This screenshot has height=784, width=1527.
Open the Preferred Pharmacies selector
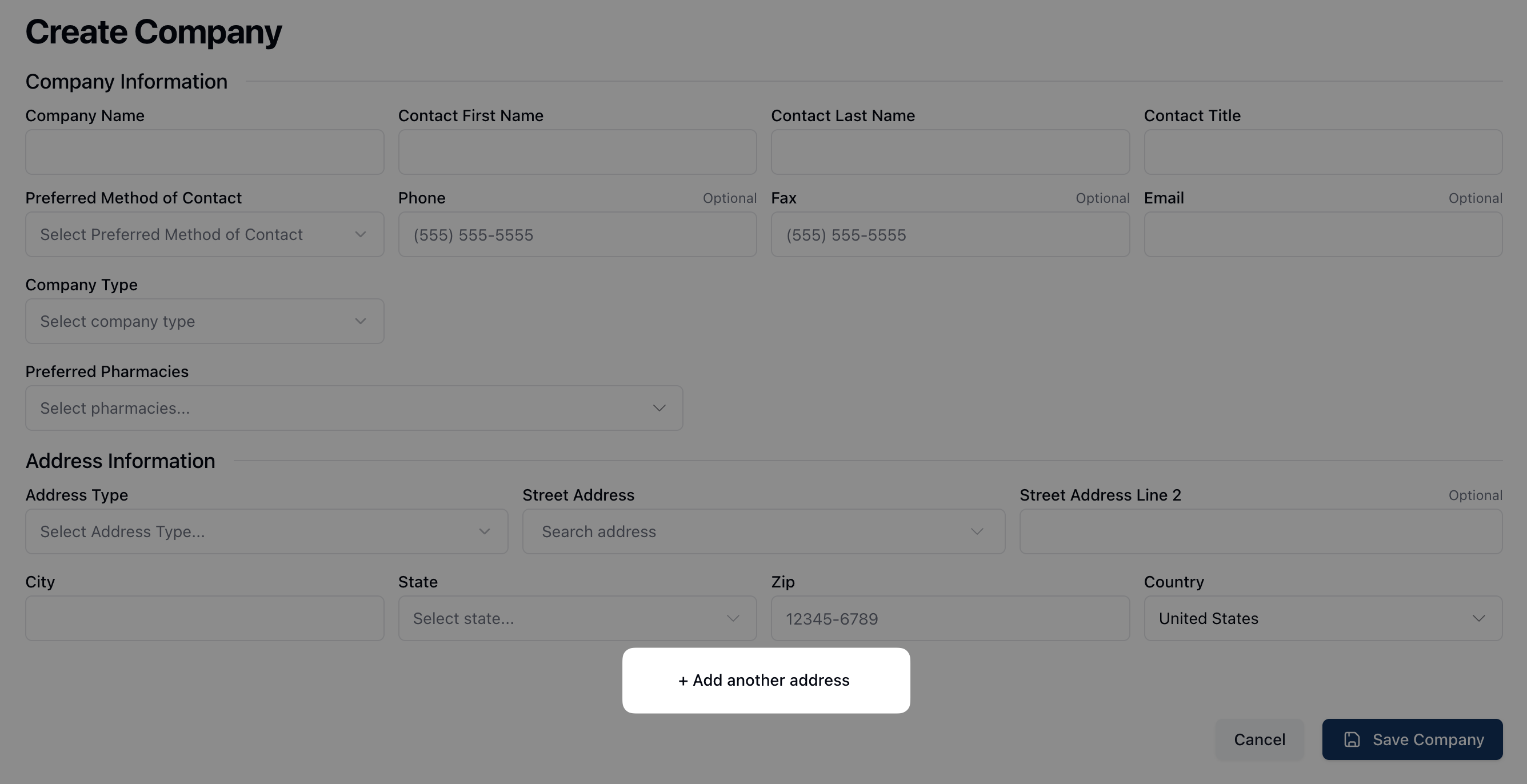click(354, 409)
